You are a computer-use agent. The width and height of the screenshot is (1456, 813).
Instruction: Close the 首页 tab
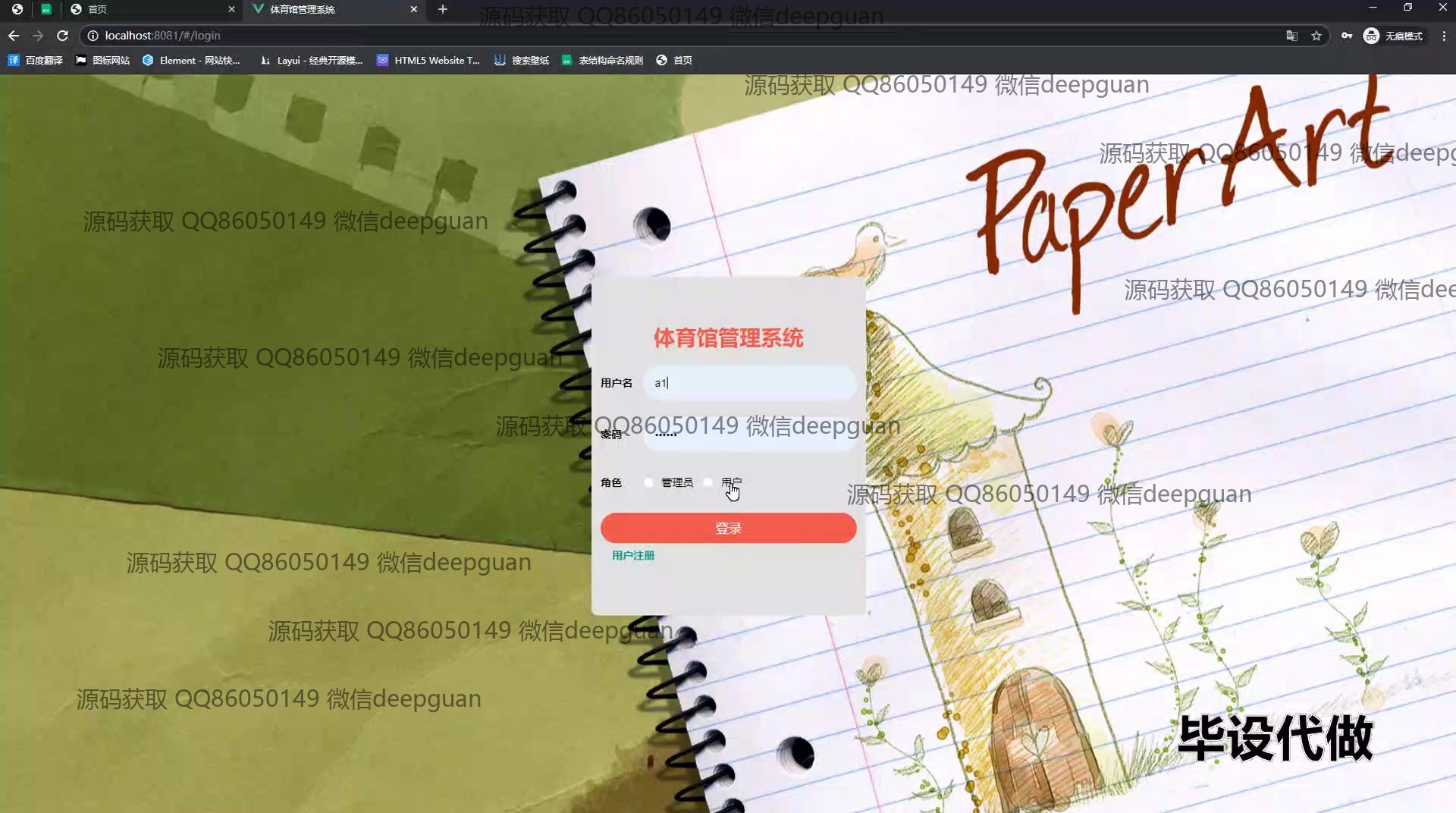pos(231,9)
